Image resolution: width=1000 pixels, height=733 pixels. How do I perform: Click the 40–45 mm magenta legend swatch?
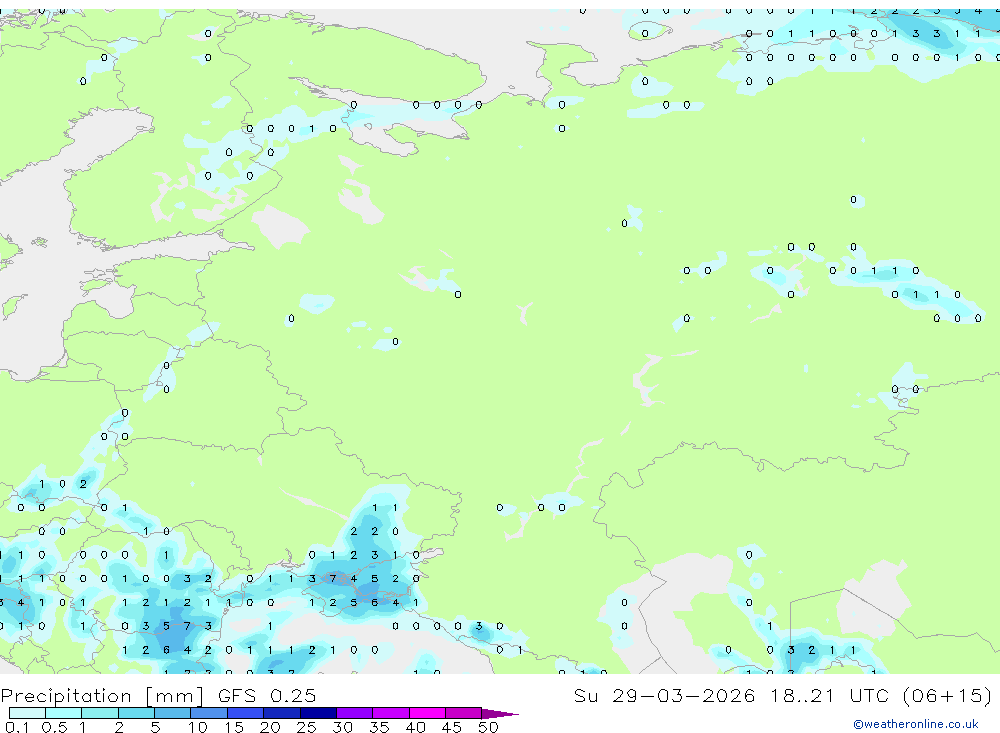click(x=427, y=713)
